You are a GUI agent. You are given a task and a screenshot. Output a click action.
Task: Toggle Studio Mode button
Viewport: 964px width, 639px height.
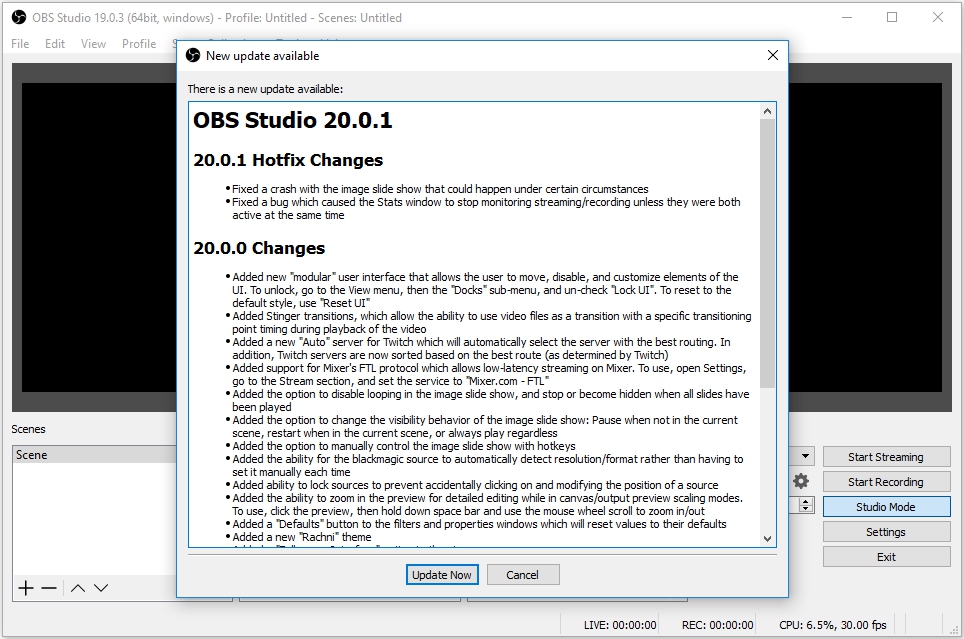(x=886, y=507)
